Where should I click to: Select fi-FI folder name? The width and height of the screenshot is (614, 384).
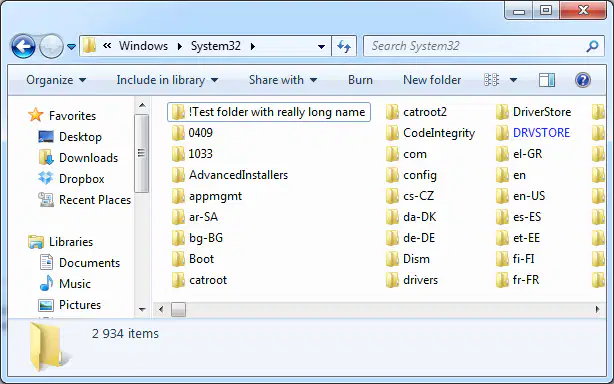click(524, 259)
